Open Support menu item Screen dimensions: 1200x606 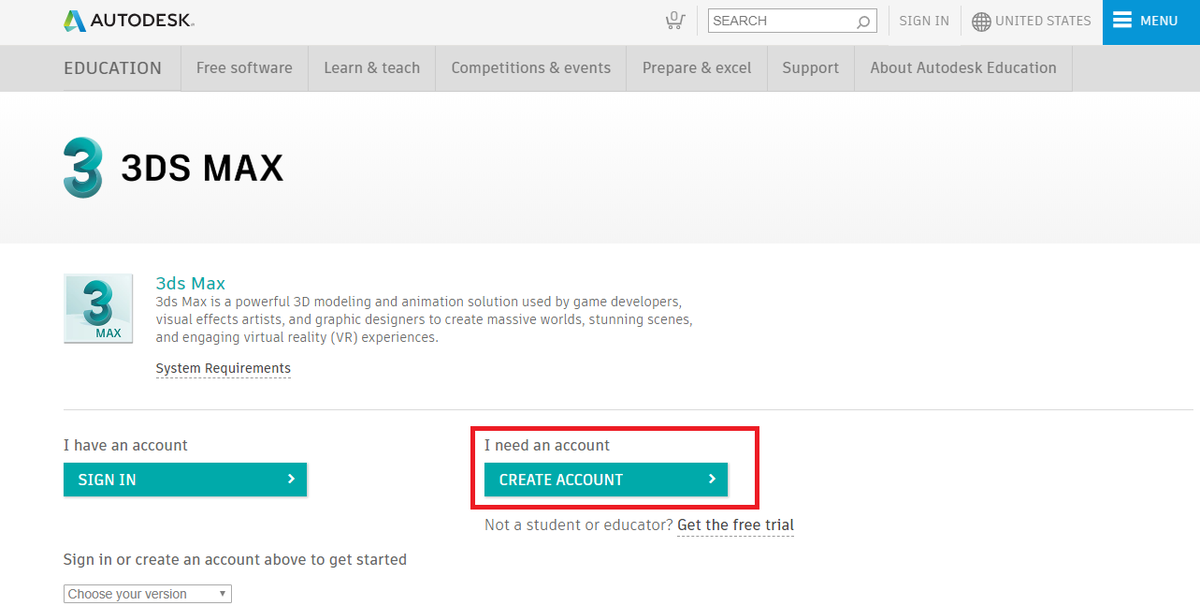click(810, 68)
